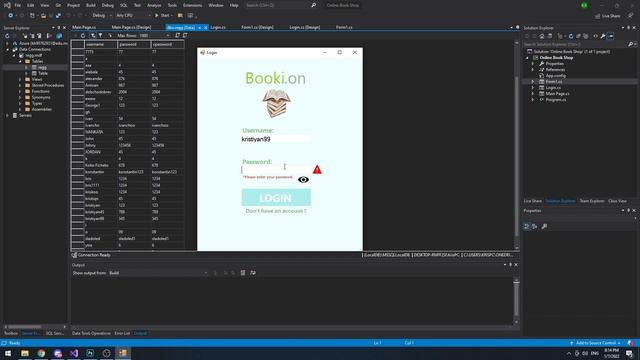Click the LOGIN button

[x=276, y=198]
